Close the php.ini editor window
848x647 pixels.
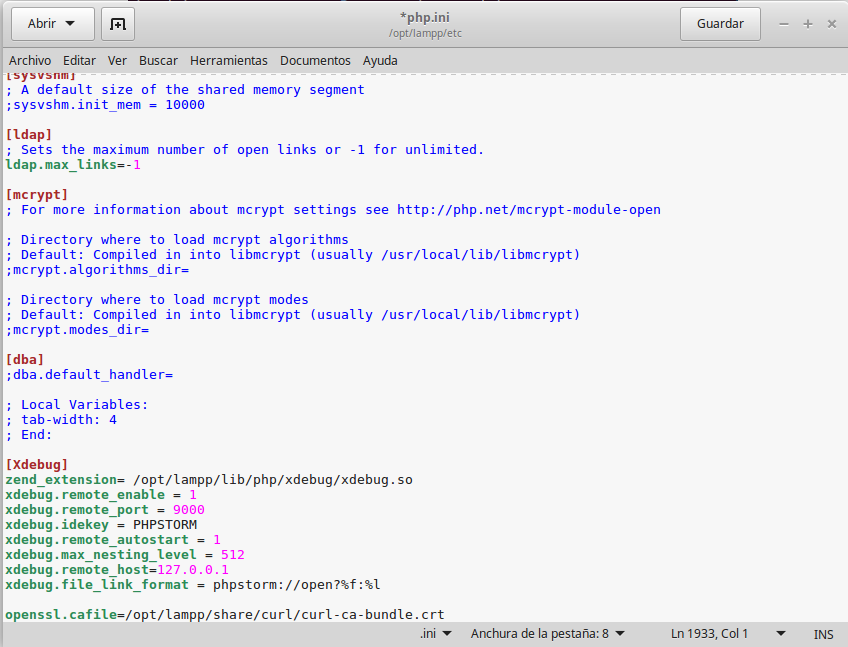click(832, 24)
